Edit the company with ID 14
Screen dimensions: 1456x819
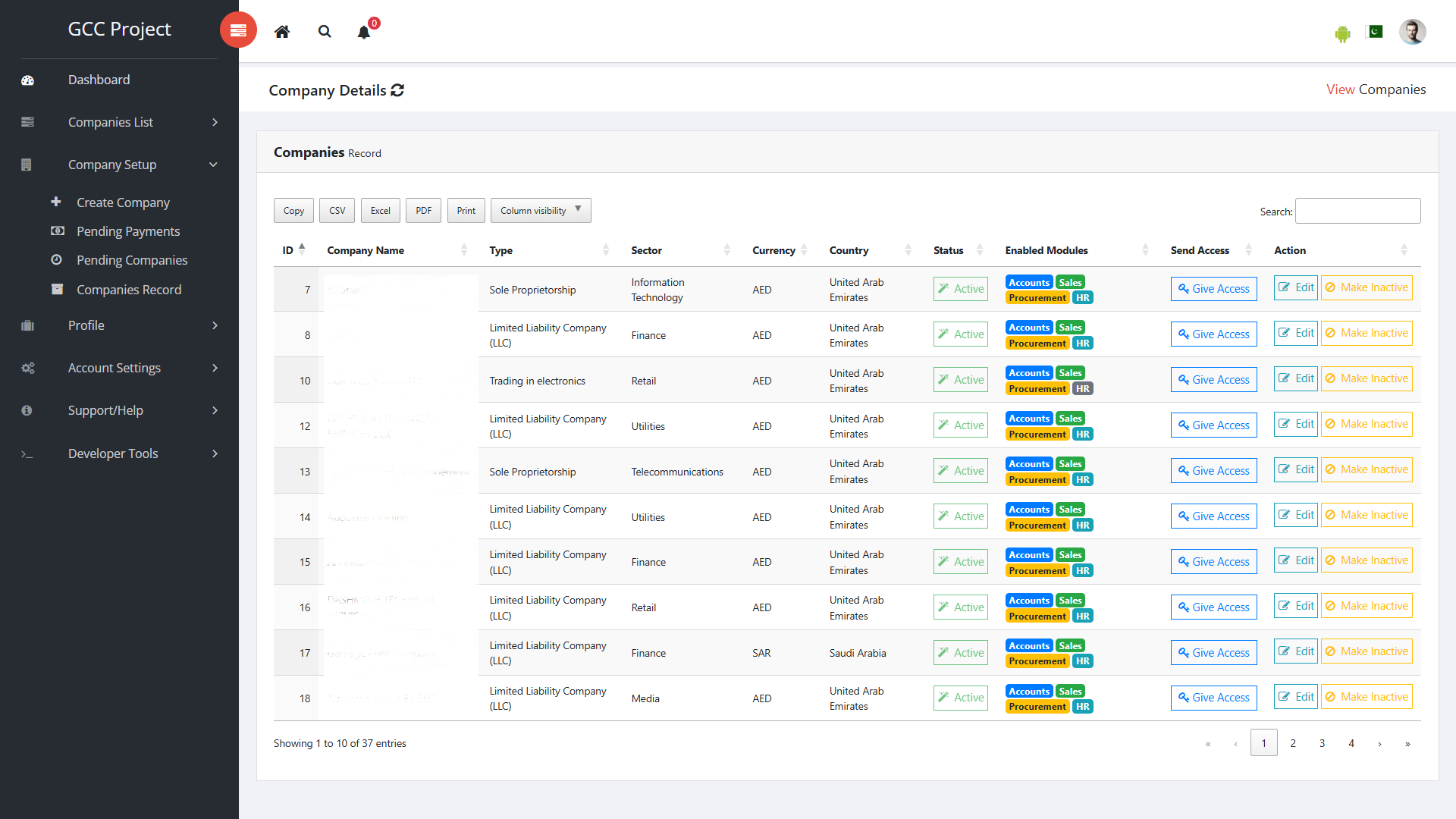[1295, 515]
